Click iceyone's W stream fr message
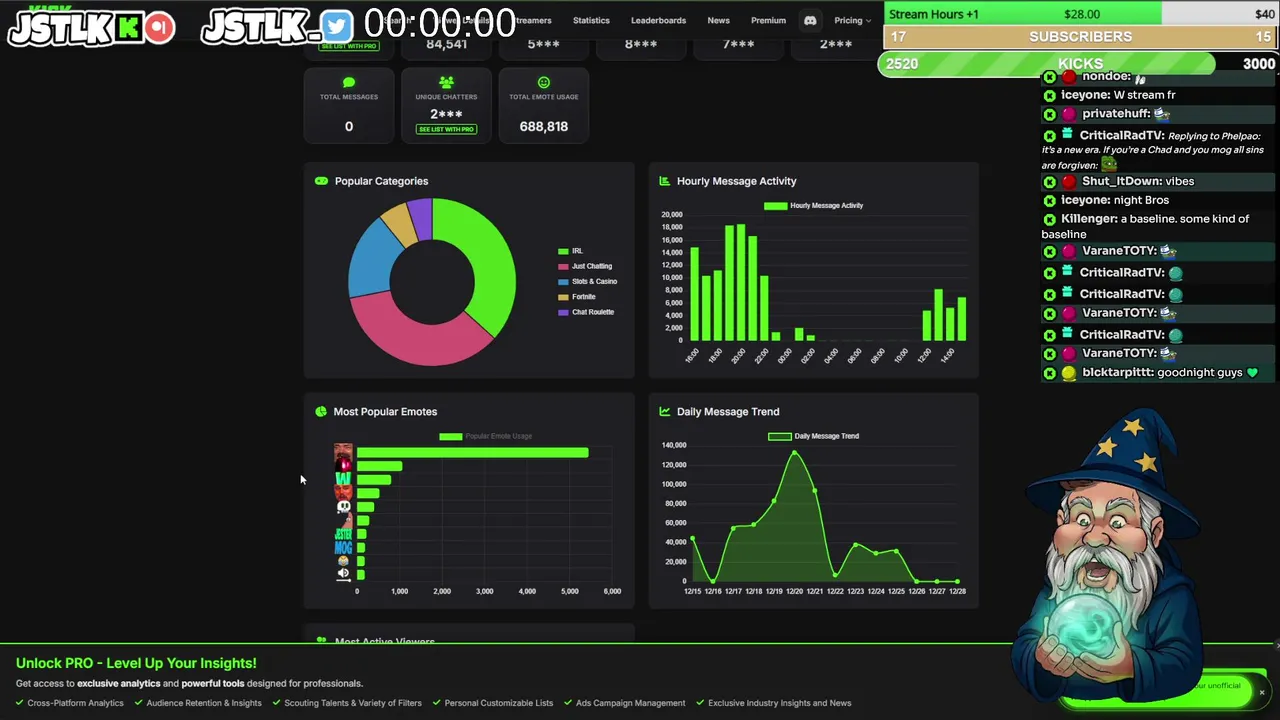 (x=1118, y=95)
